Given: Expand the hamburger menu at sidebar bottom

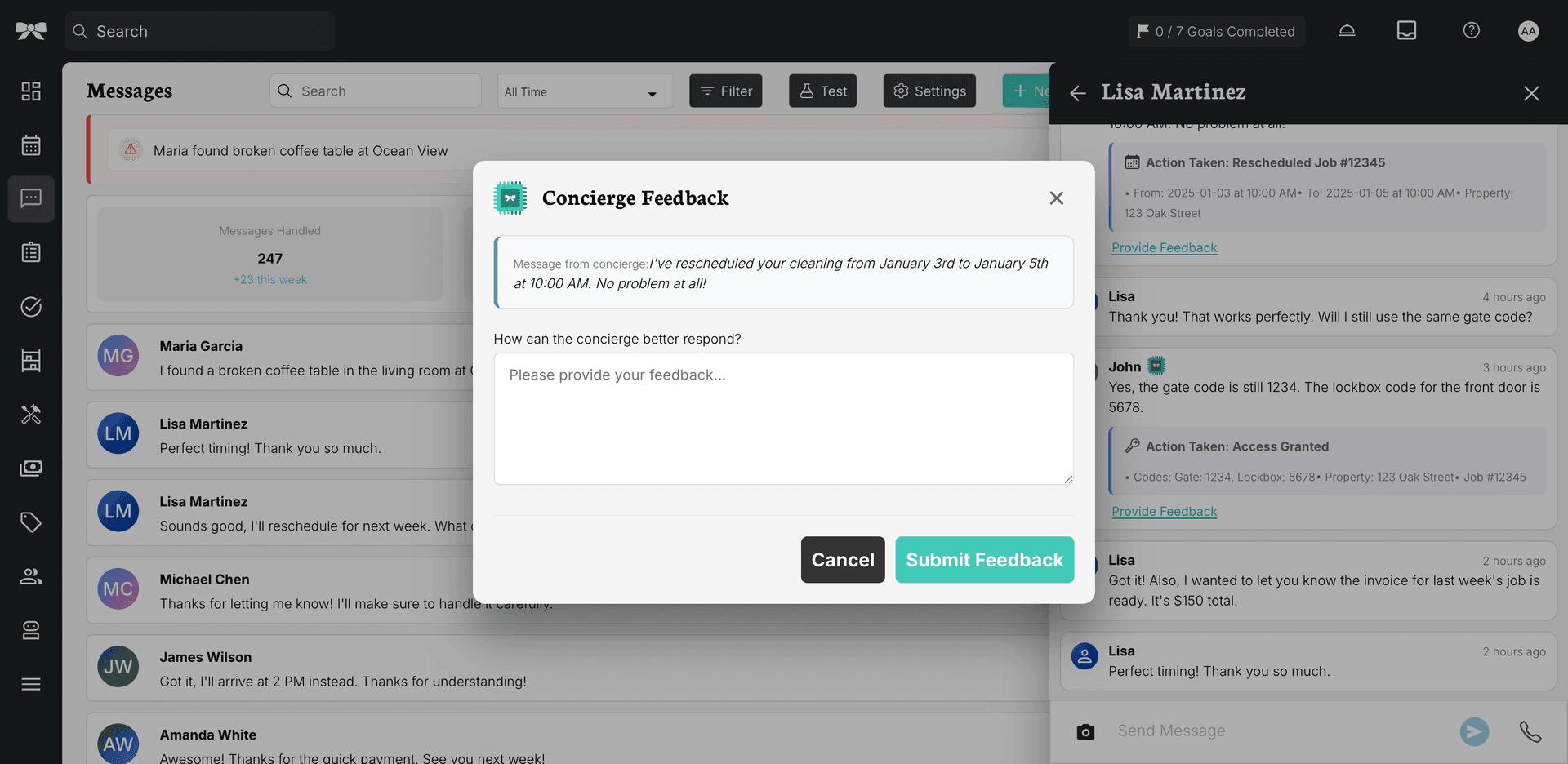Looking at the screenshot, I should [31, 683].
